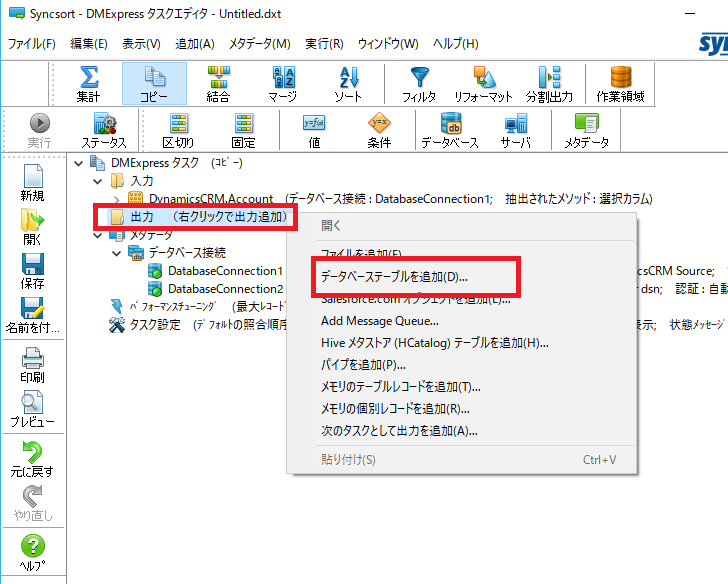Screen dimensions: 728x584
Task: Add a 区切り (delimited) record layout
Action: [178, 130]
